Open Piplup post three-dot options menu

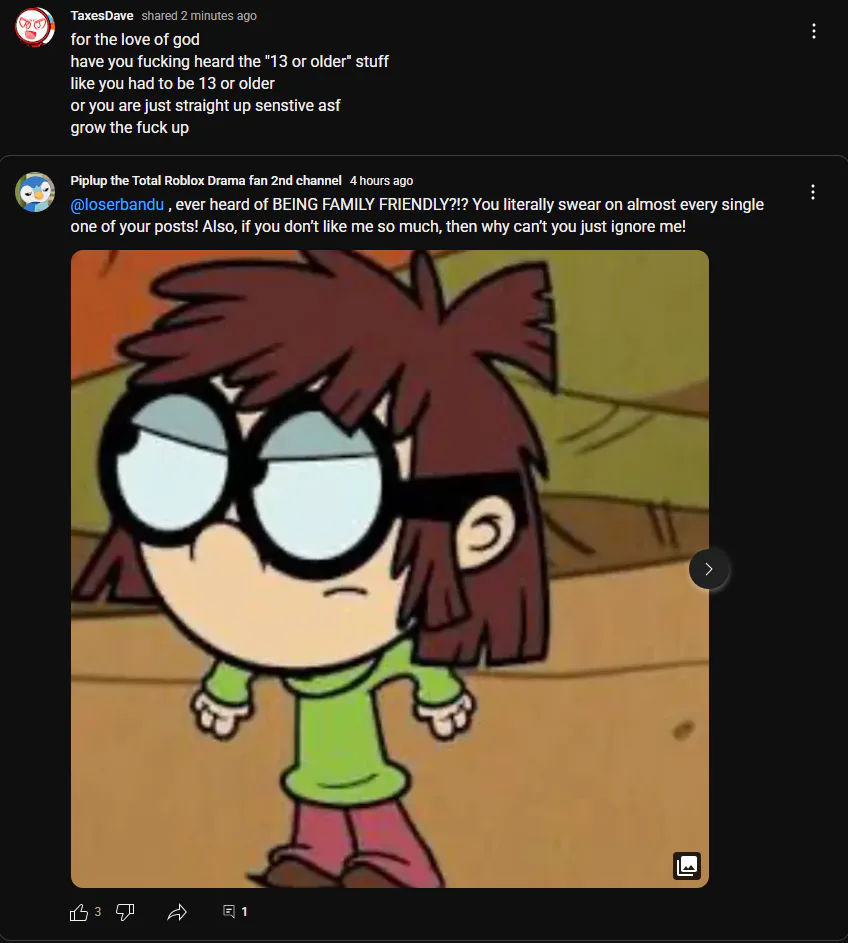click(x=813, y=192)
